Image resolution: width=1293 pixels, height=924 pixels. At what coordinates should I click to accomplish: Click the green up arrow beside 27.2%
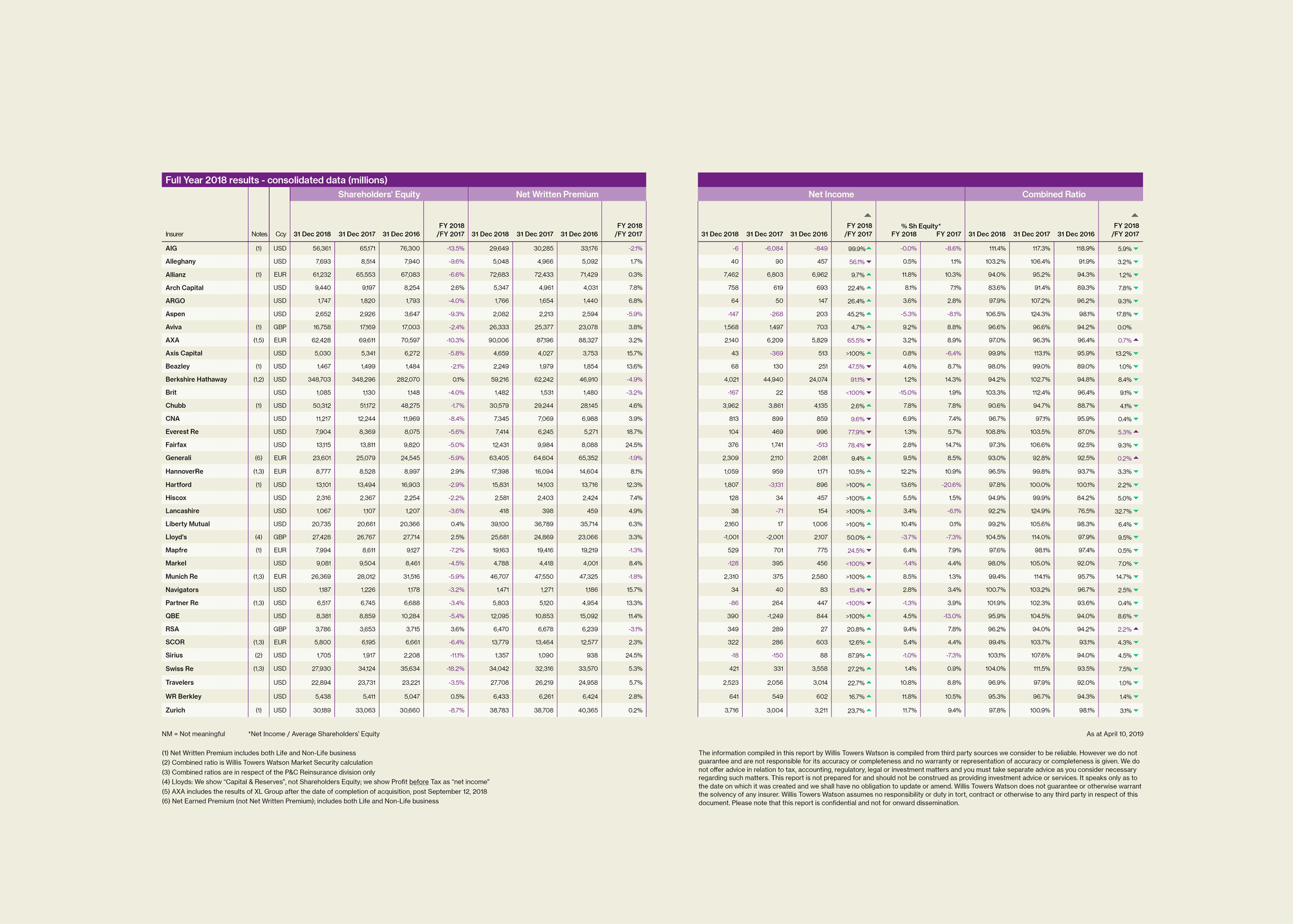point(869,669)
